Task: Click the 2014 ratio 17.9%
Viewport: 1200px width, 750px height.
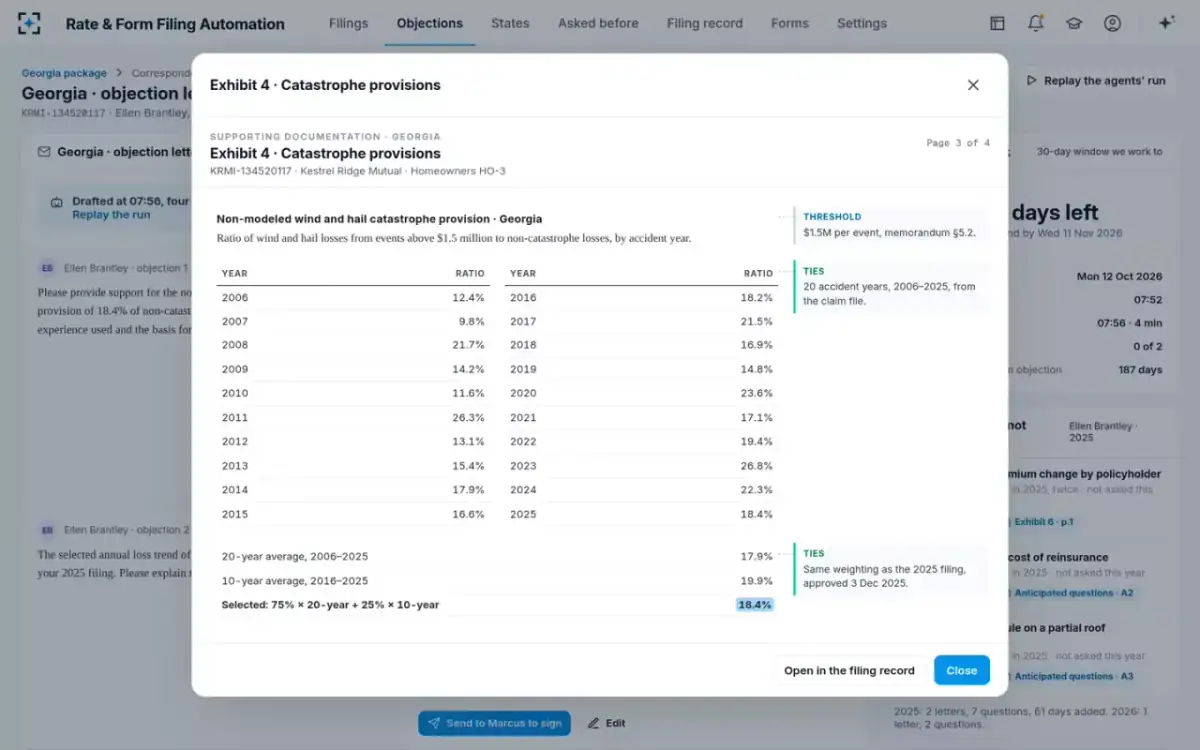Action: point(468,490)
